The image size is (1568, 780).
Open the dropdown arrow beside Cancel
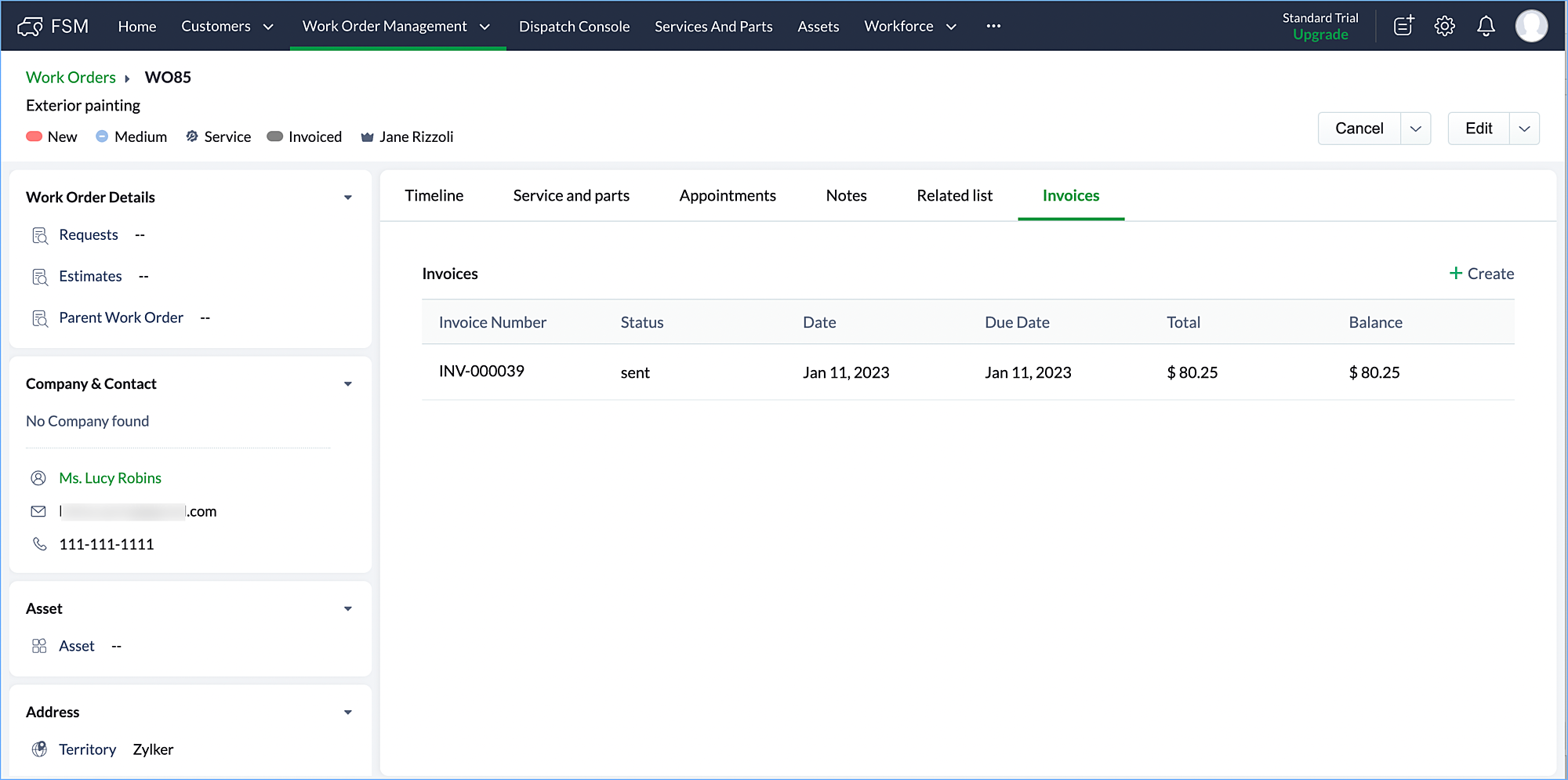click(1415, 129)
